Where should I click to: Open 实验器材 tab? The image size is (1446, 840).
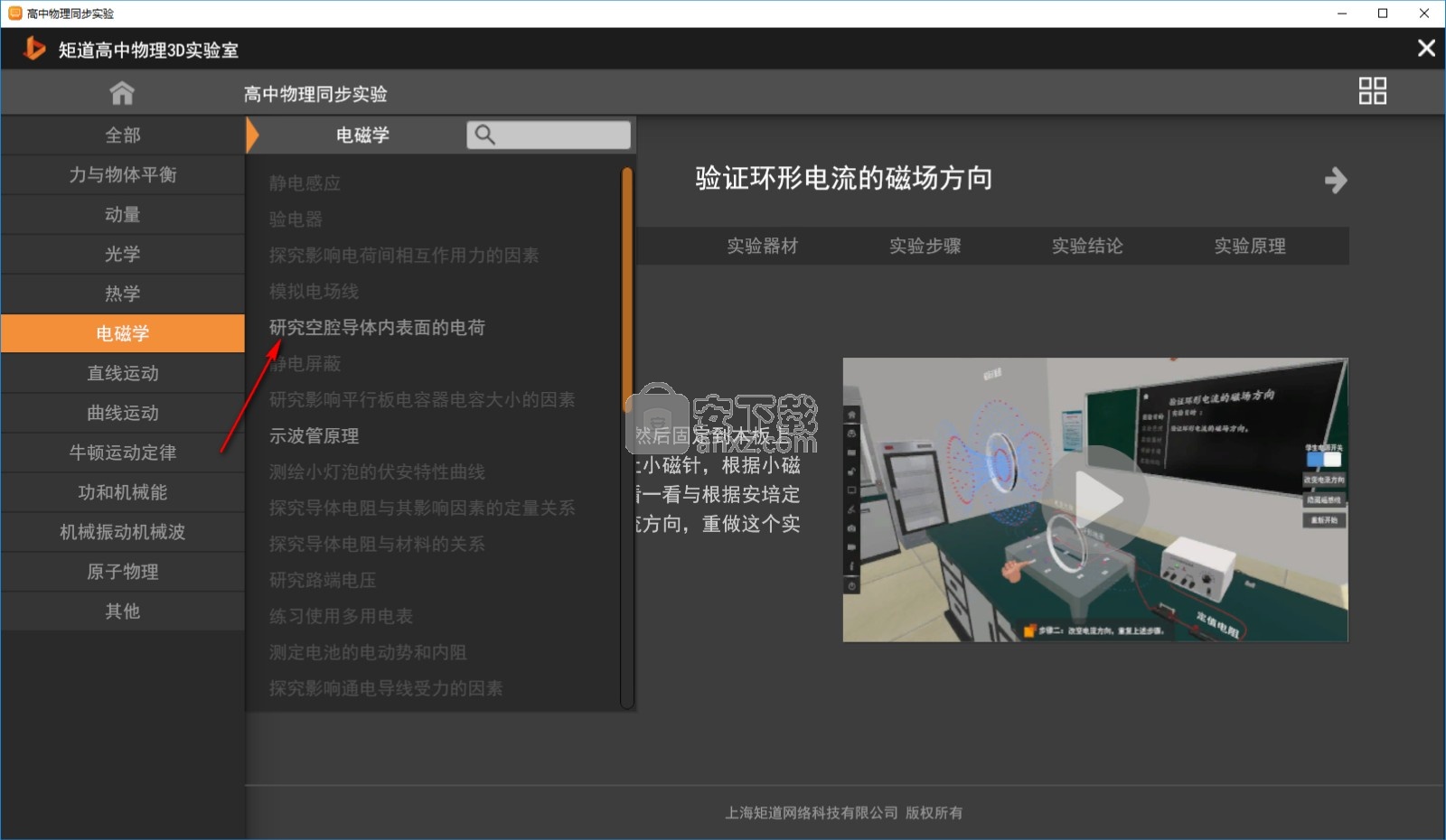(x=763, y=246)
